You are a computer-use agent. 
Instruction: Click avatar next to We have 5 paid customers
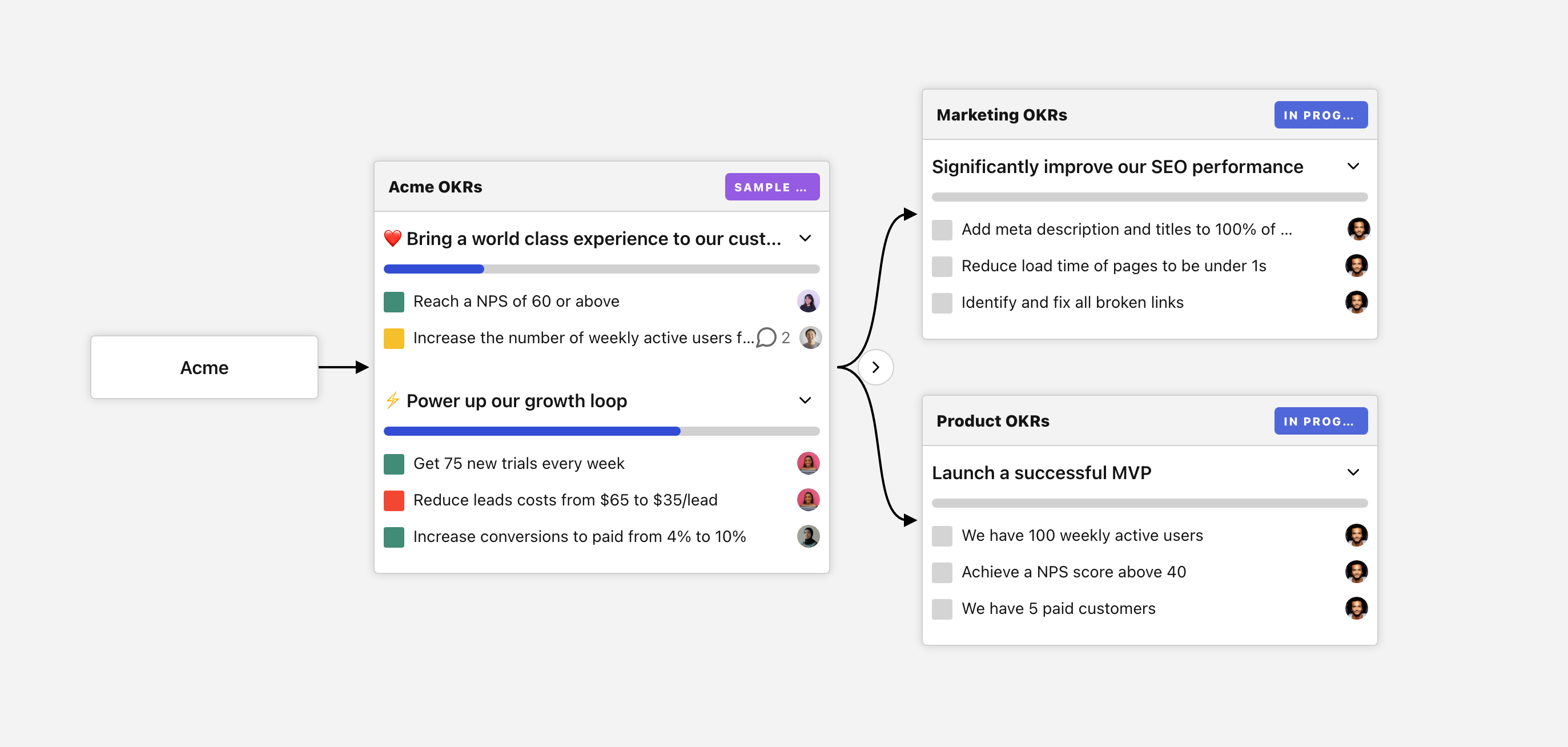pyautogui.click(x=1356, y=608)
